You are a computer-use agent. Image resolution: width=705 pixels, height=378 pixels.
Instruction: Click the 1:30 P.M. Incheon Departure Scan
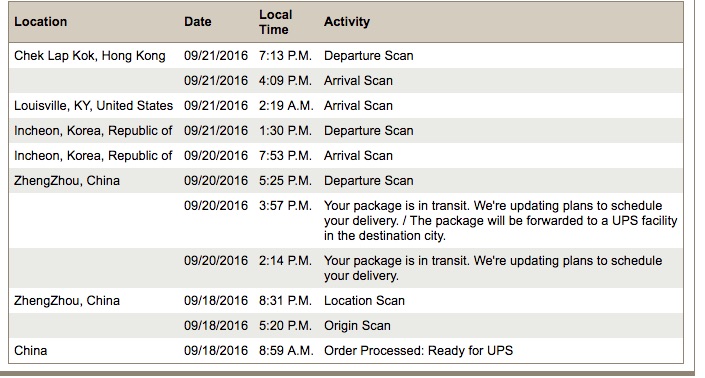[368, 131]
